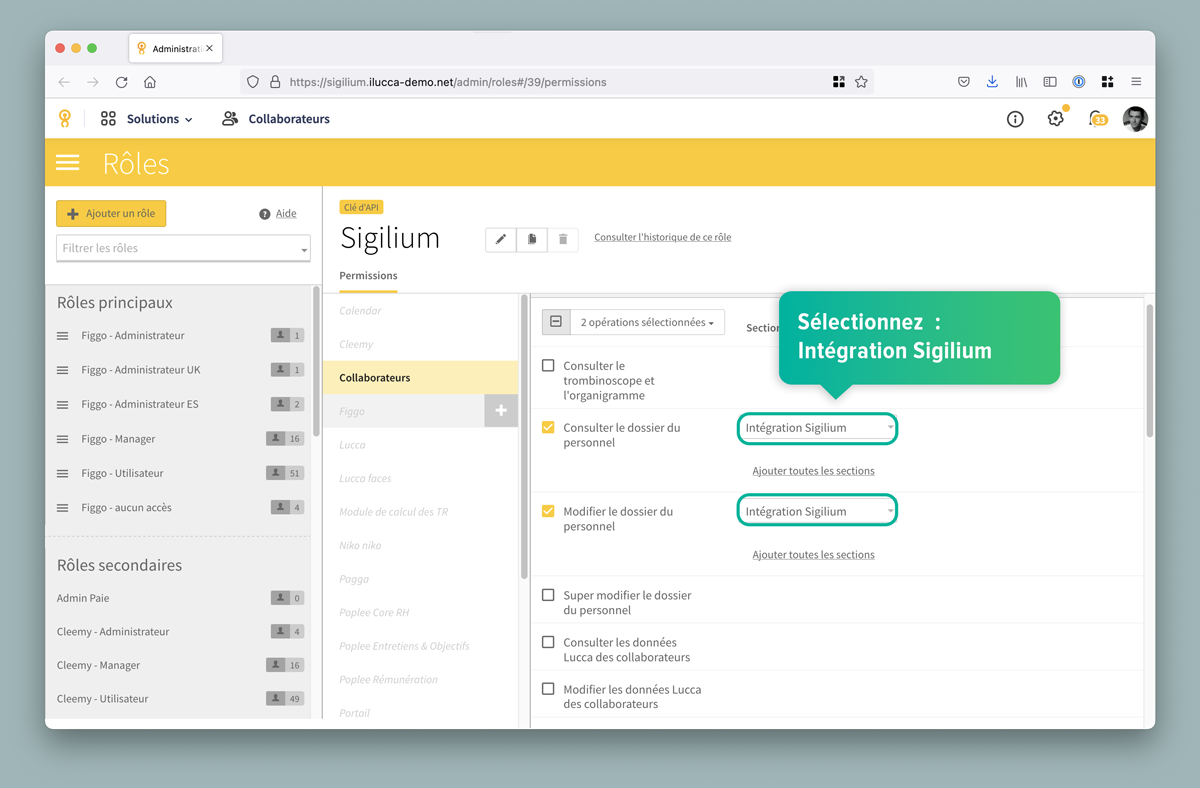The width and height of the screenshot is (1200, 788).
Task: Bookmark page with star icon
Action: 861,82
